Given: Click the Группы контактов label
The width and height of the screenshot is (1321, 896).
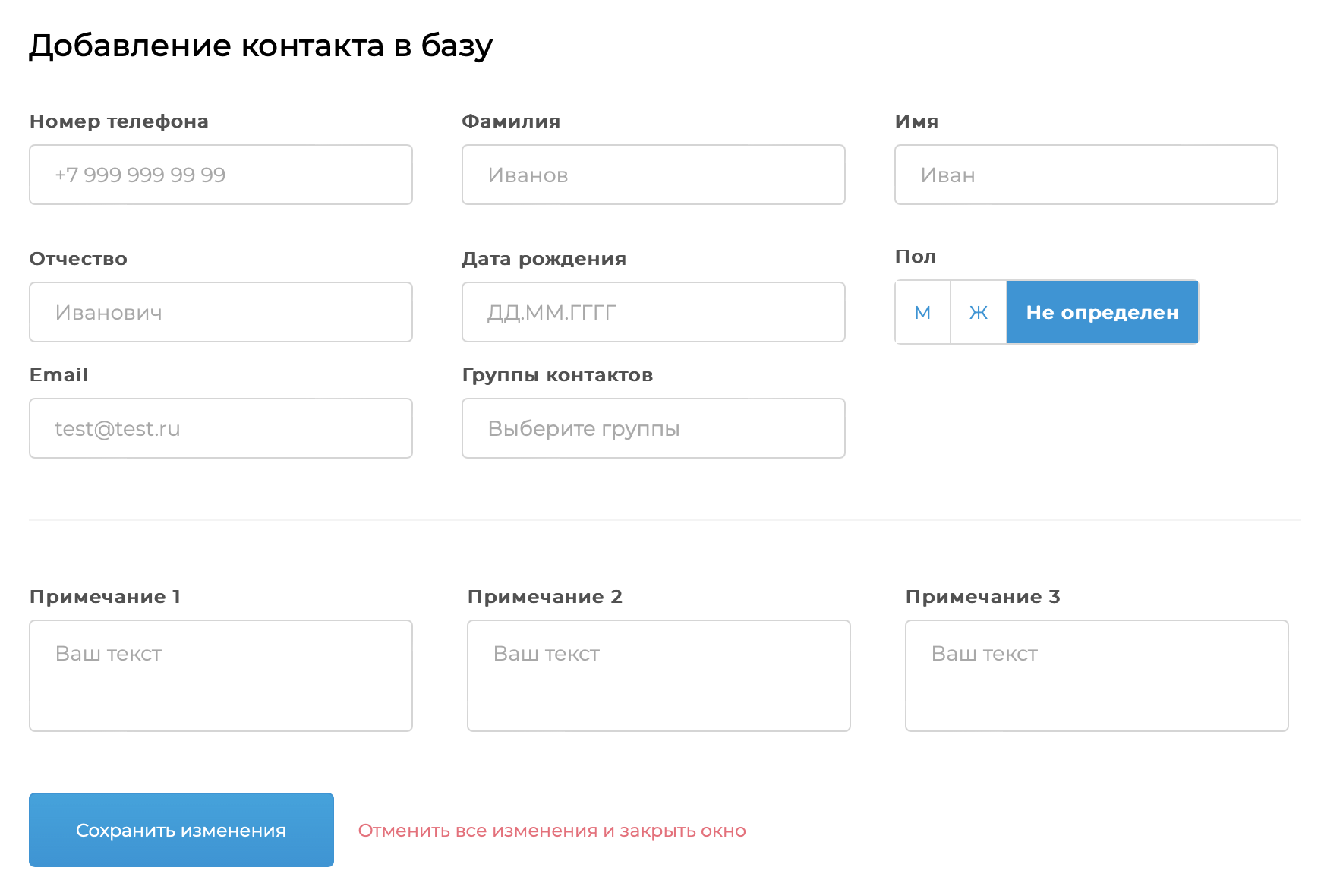Looking at the screenshot, I should pos(557,375).
